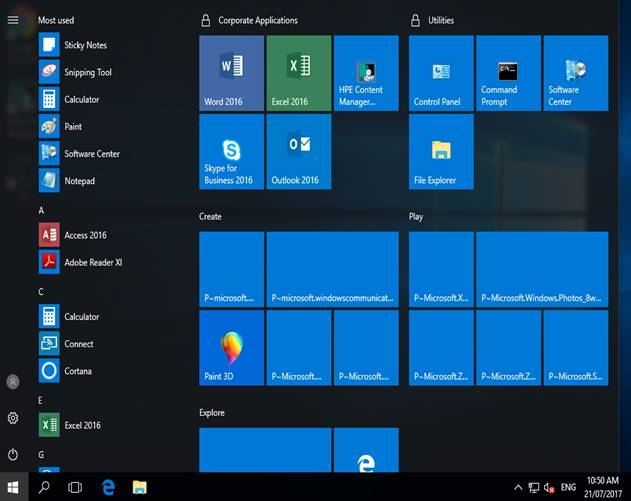Select Sticky Notes from Most used
Image resolution: width=631 pixels, height=501 pixels.
pos(85,45)
